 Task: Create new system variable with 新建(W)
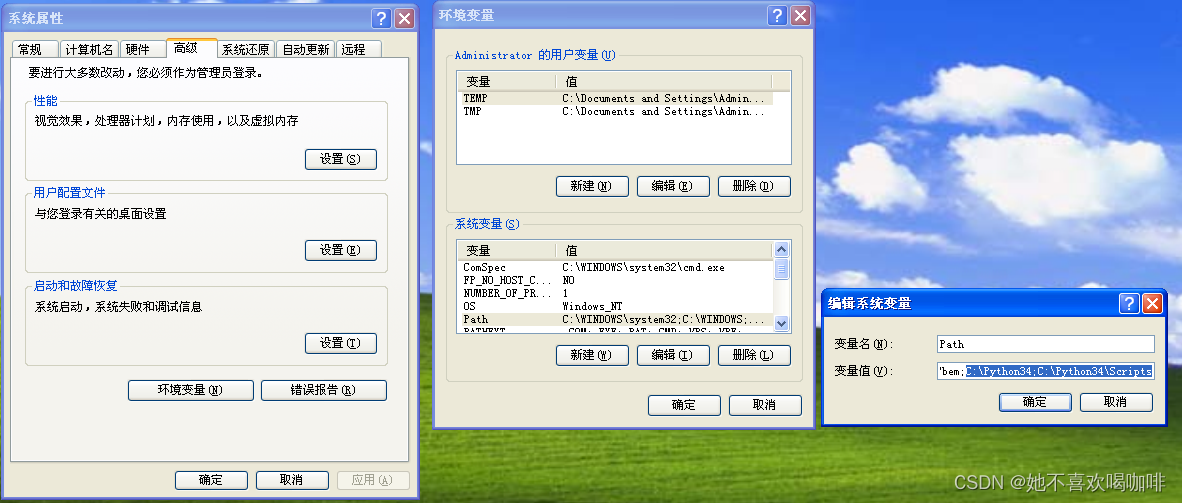(592, 355)
